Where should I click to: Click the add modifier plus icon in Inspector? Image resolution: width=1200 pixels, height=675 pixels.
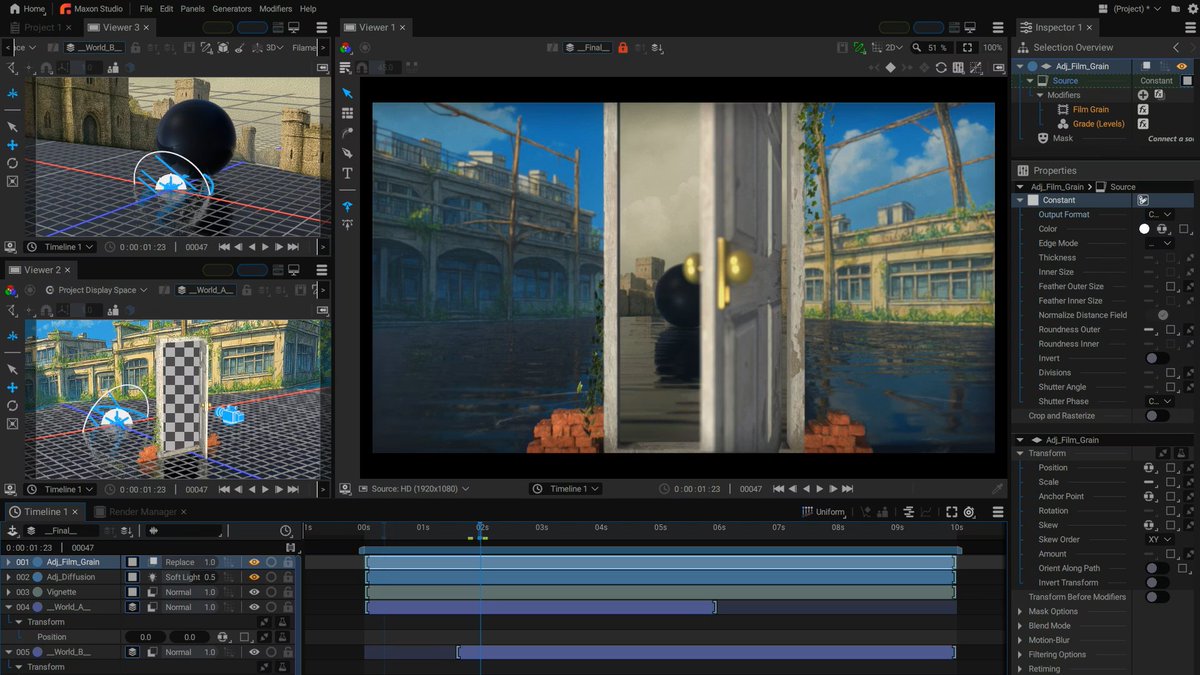click(x=1143, y=95)
